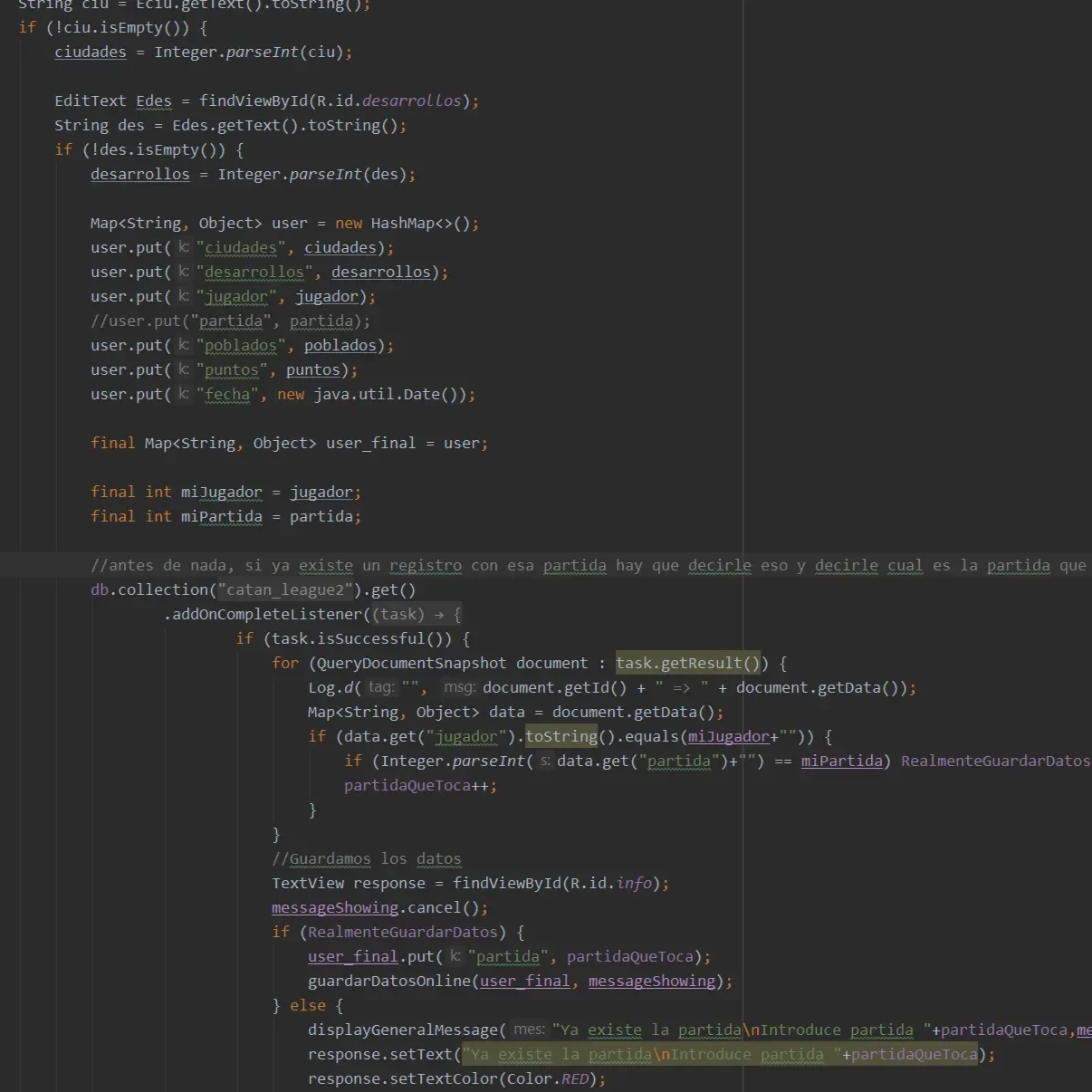1092x1092 pixels.
Task: Click the "catan_league2" collection name string
Action: click(285, 590)
